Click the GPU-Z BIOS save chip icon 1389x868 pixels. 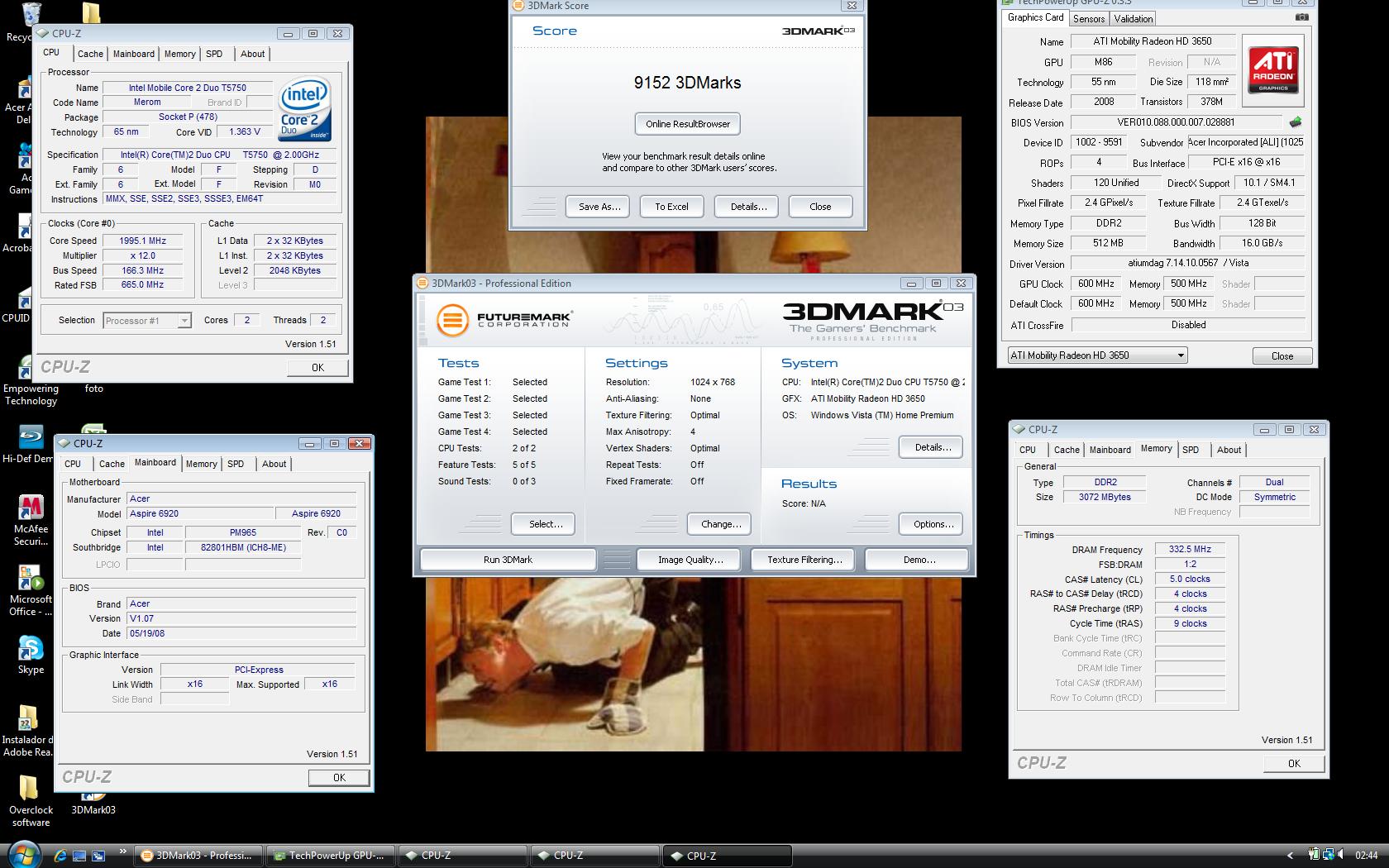point(1295,122)
